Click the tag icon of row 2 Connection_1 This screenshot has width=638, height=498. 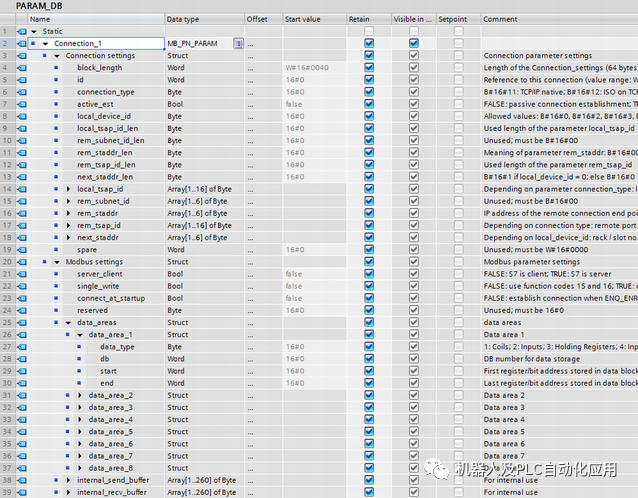22,44
